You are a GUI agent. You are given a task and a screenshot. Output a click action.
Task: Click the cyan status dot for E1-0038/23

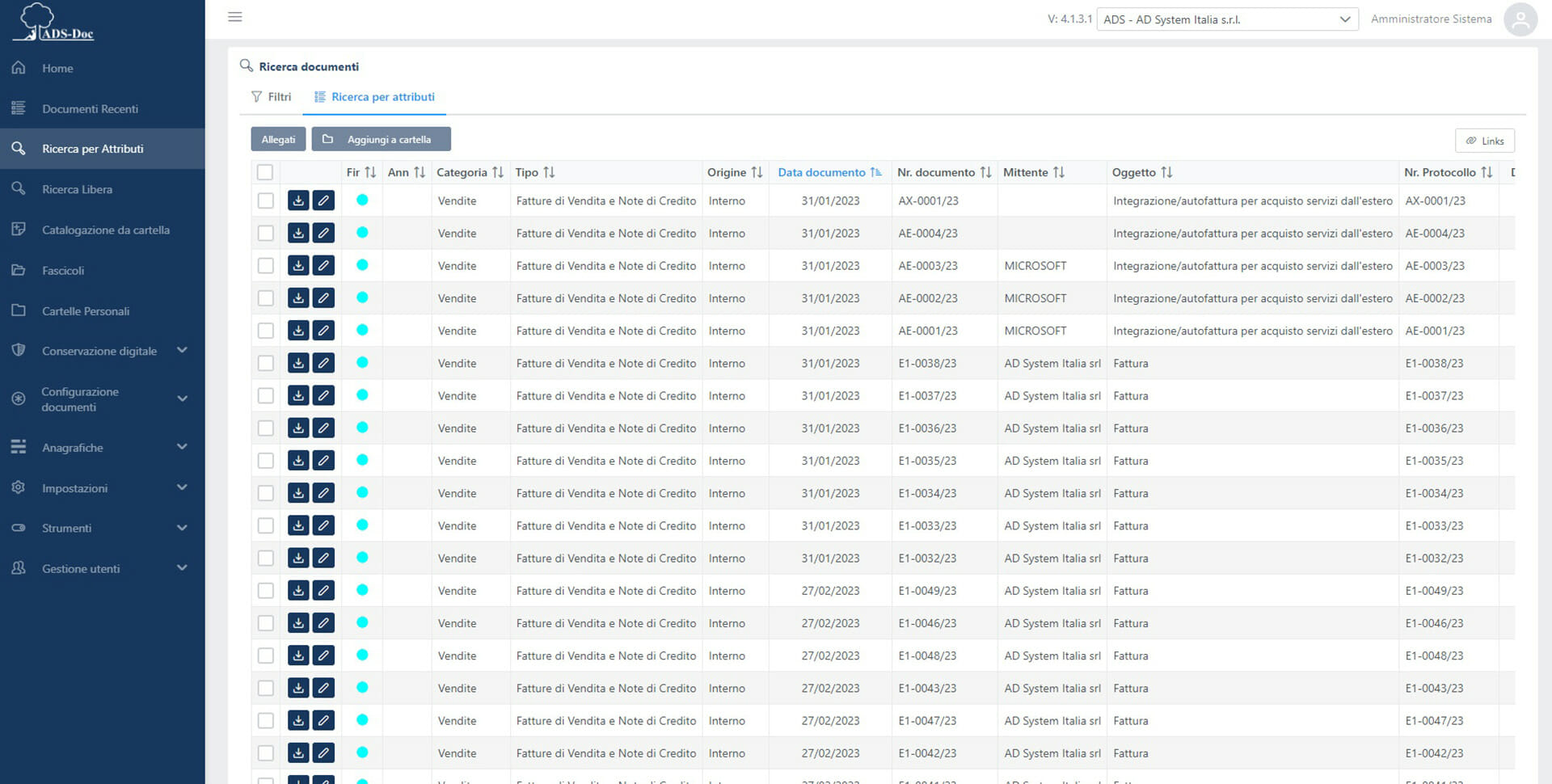click(362, 362)
